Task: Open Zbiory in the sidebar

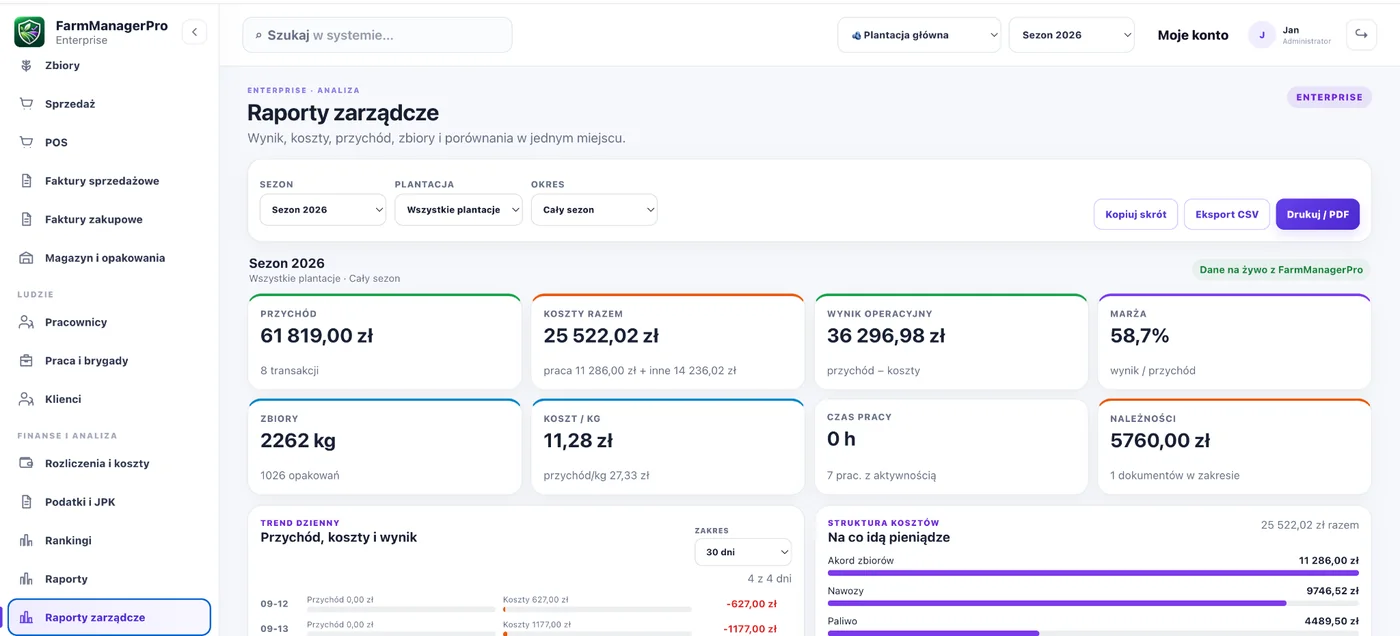Action: coord(109,65)
